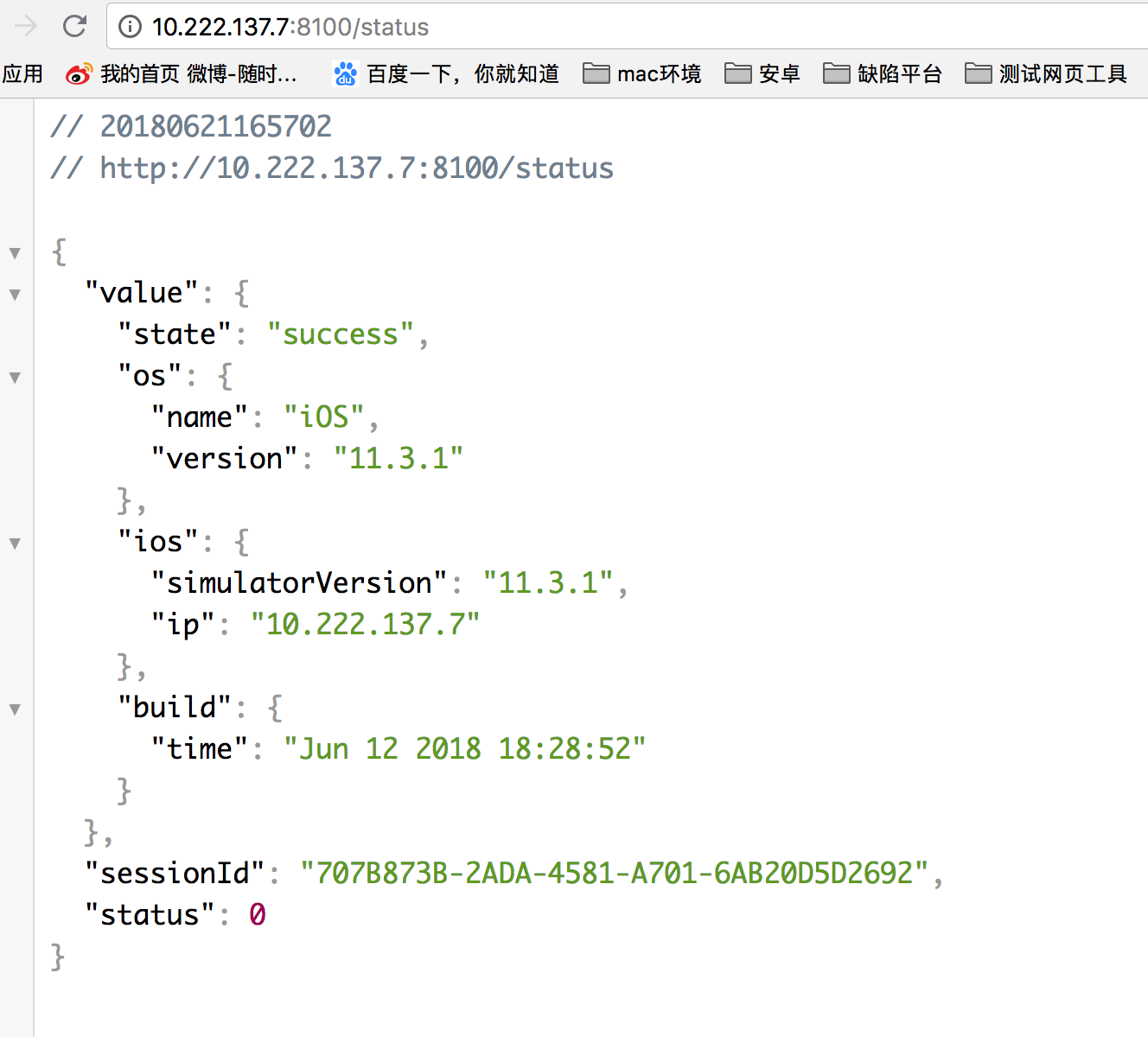
Task: Click the "simulatorVersion" key
Action: click(x=299, y=583)
